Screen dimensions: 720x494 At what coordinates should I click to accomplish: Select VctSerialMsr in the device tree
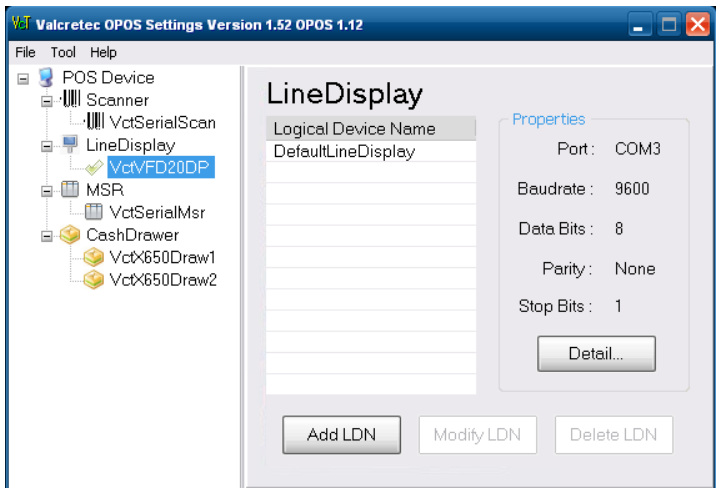158,212
